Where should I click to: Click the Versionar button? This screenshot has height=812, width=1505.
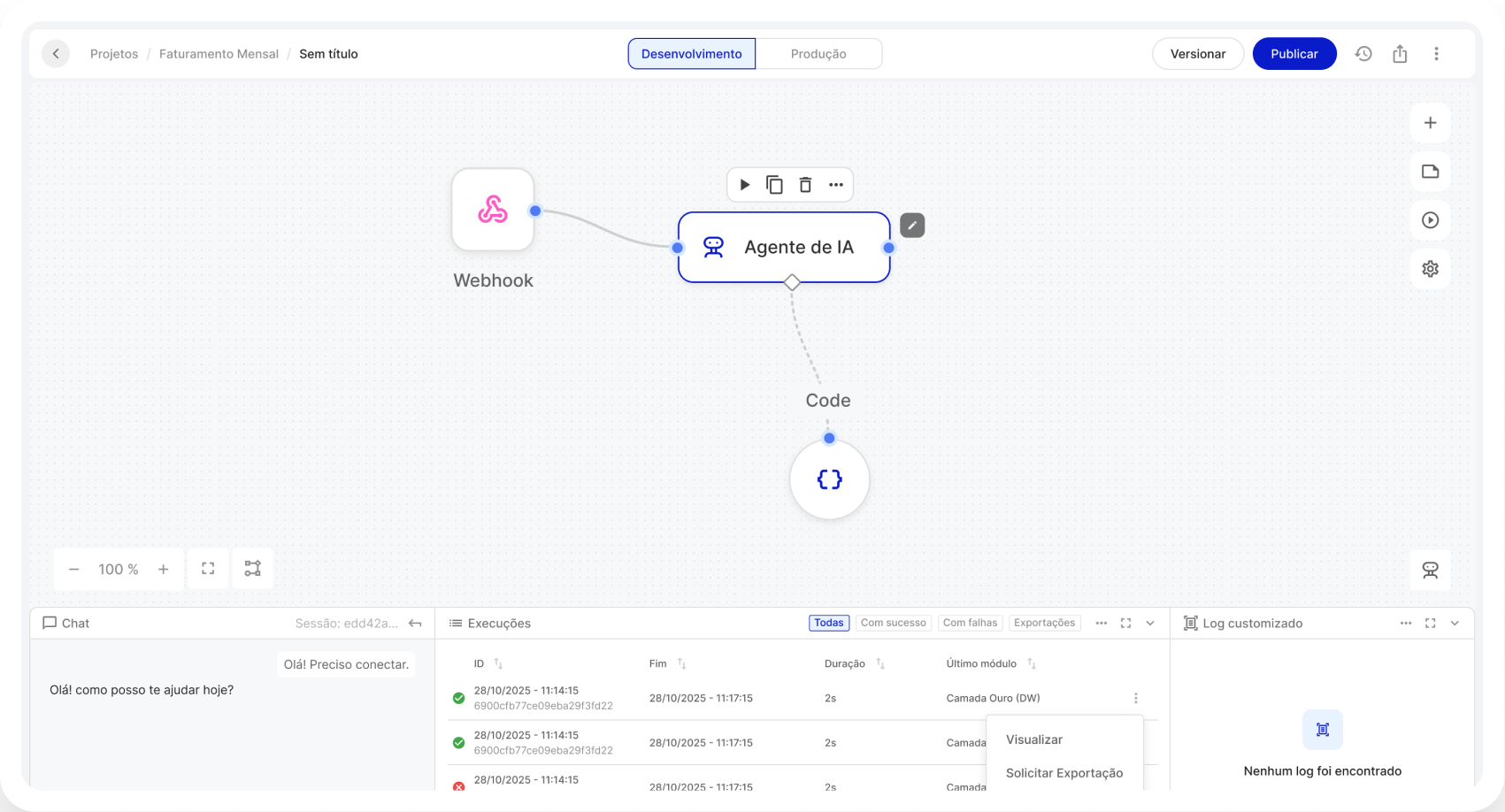(1197, 54)
